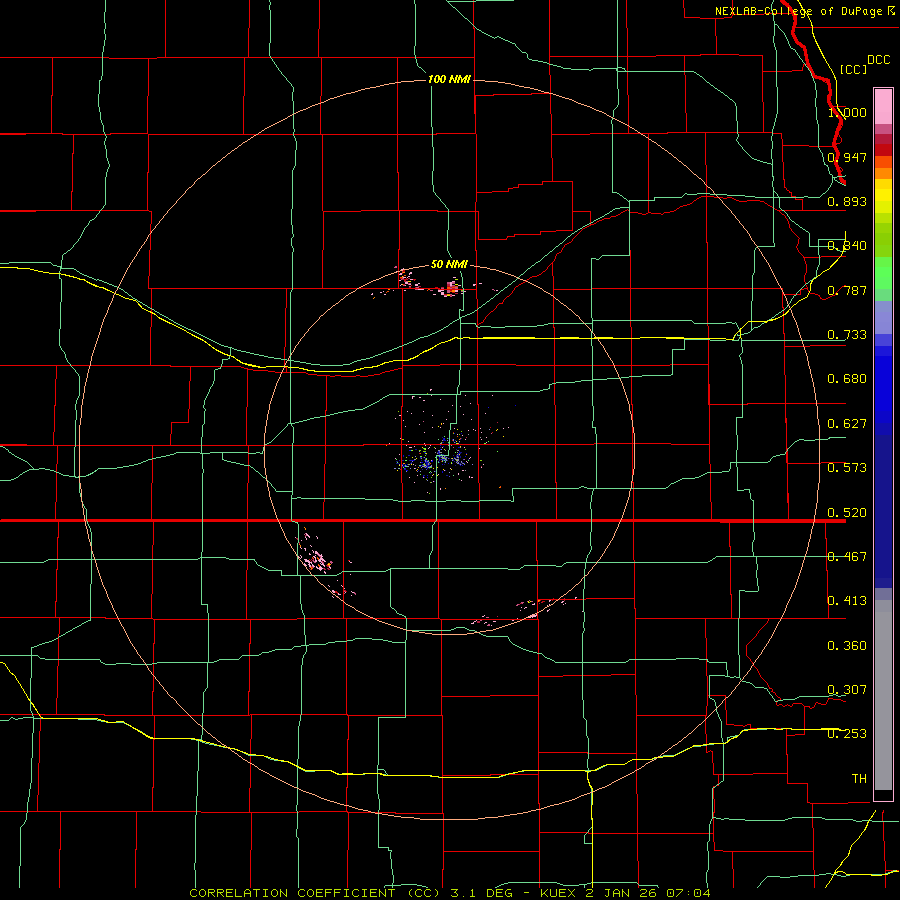Click the 0.520 color scale value
This screenshot has width=900, height=900.
point(847,513)
